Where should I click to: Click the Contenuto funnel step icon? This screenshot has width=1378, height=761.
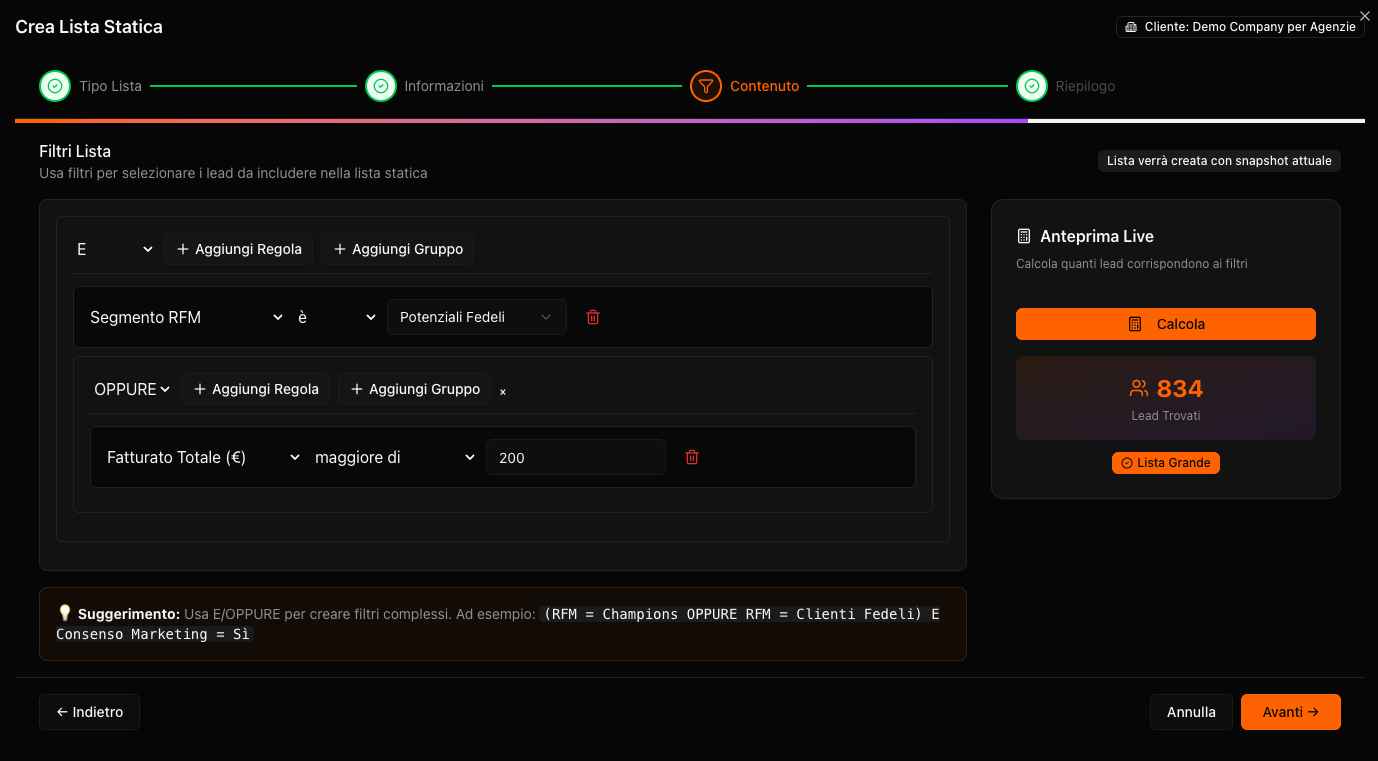point(706,86)
